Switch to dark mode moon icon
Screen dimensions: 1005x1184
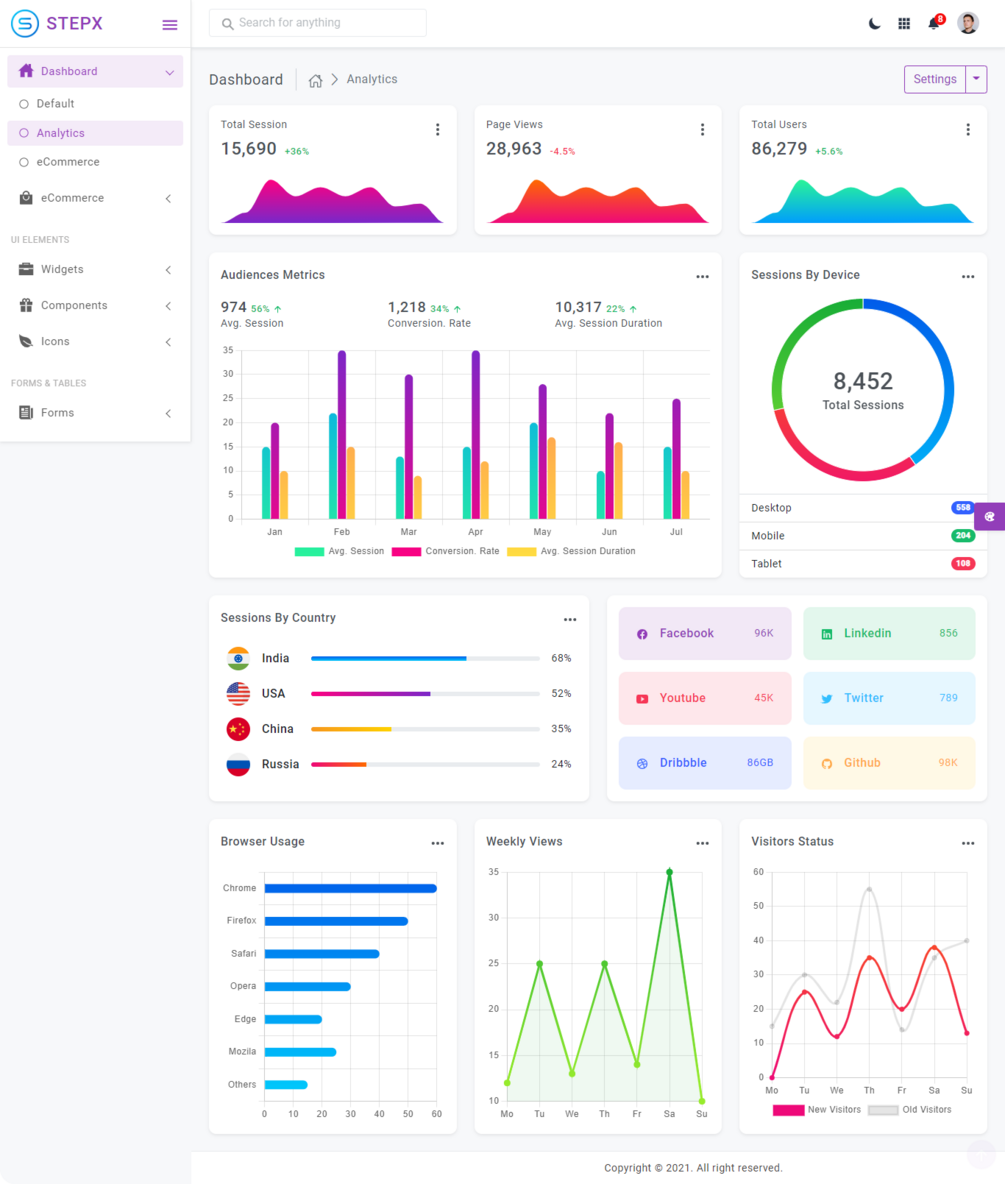[x=874, y=23]
